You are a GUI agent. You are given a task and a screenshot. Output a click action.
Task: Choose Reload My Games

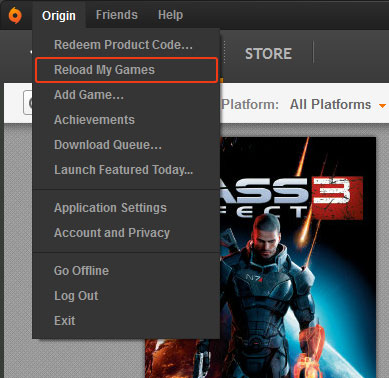(126, 70)
